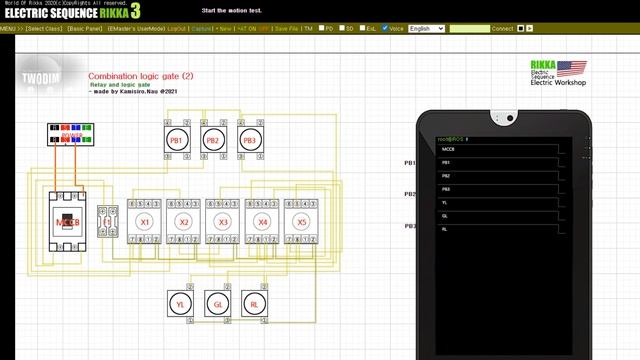Click the tablet front camera
Image resolution: width=640 pixels, height=360 pixels.
tap(510, 118)
